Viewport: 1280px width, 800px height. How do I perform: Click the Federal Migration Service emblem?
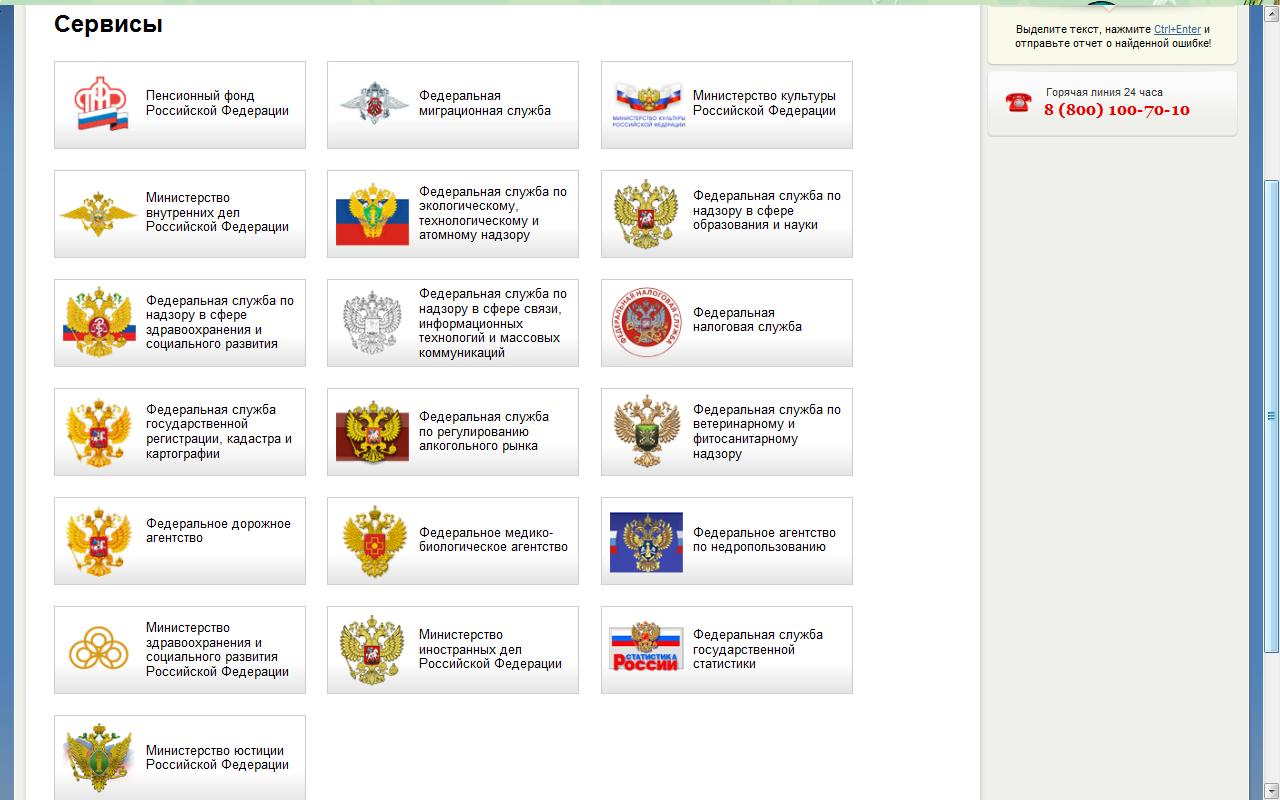[x=374, y=104]
